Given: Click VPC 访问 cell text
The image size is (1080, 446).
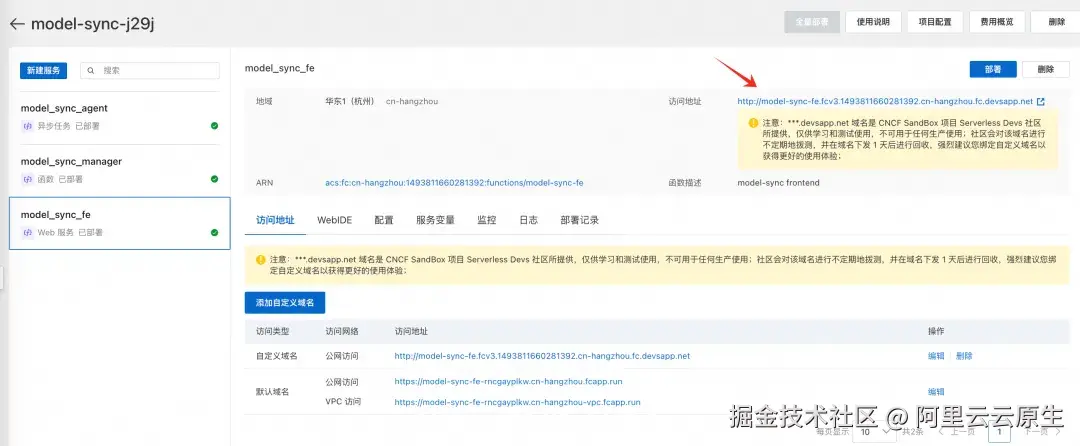Looking at the screenshot, I should click(x=343, y=401).
